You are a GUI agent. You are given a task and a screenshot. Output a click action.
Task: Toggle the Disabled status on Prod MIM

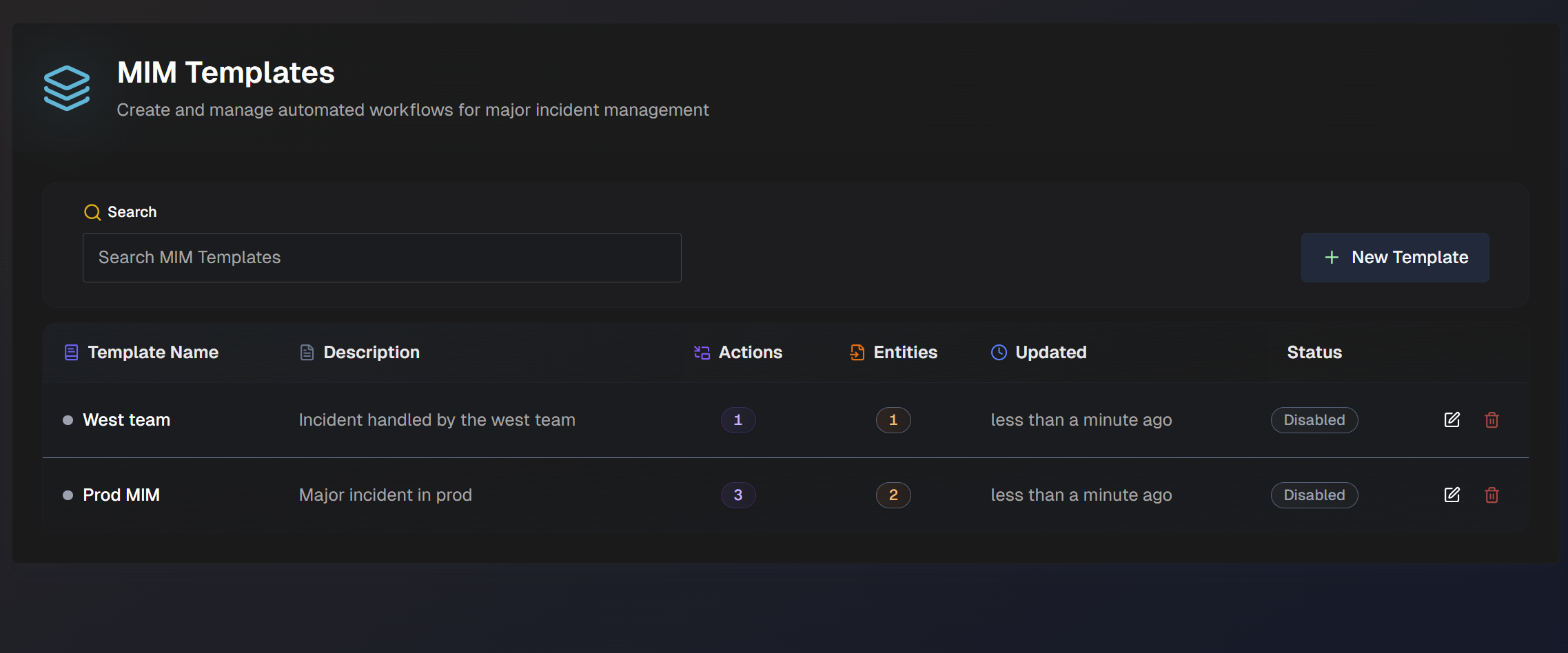pos(1313,495)
